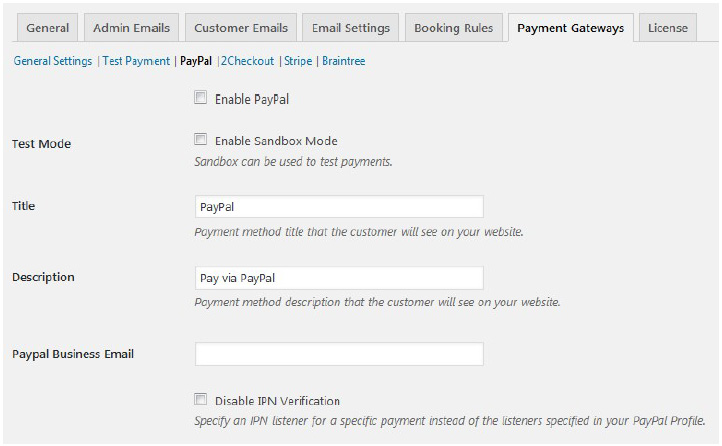The width and height of the screenshot is (722, 446).
Task: Enable Sandbox Mode checkbox
Action: point(201,140)
